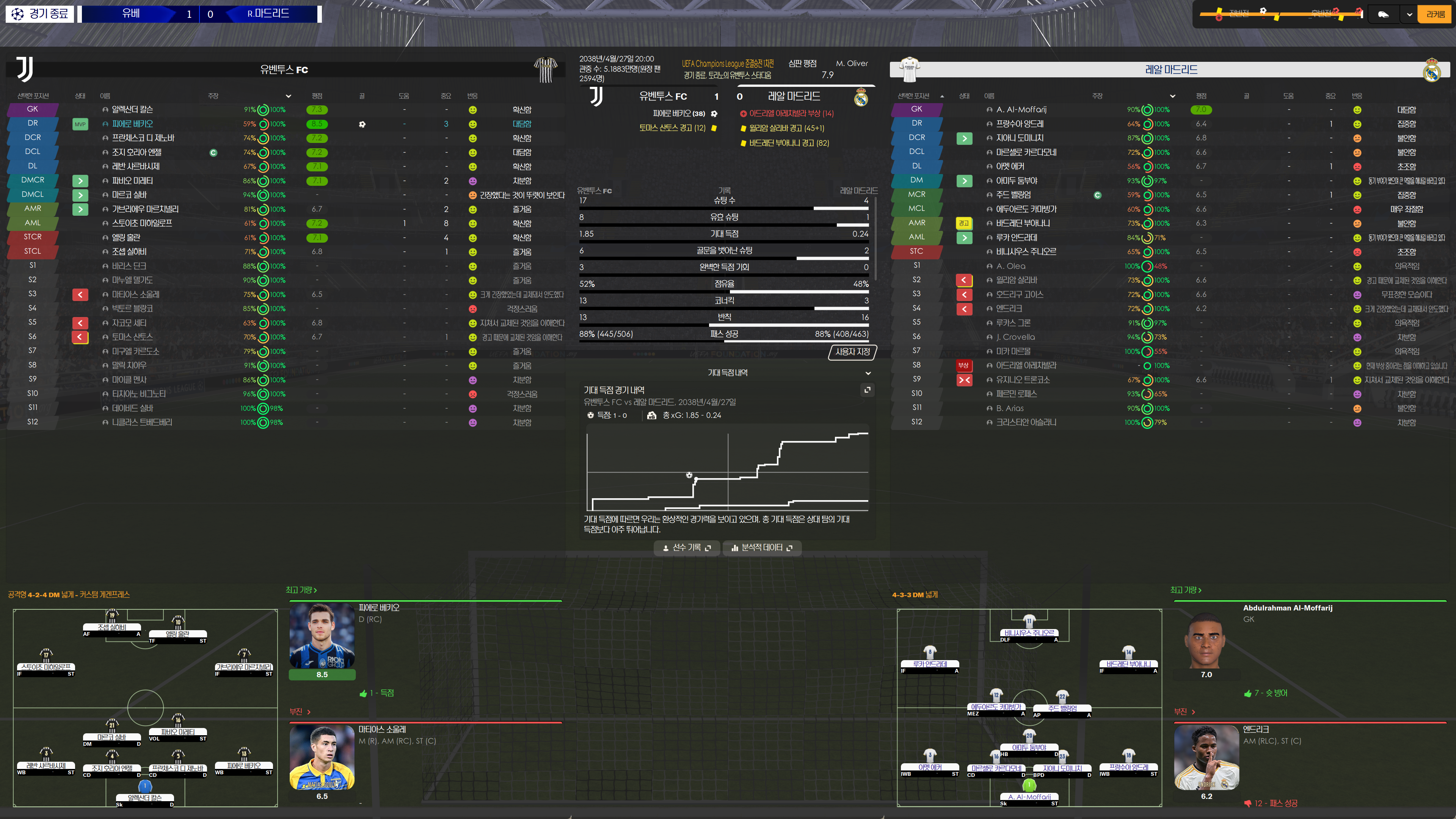This screenshot has height=819, width=1456.
Task: Click player name 유지니오 트론코소 in Real Madrid list
Action: (x=1023, y=380)
